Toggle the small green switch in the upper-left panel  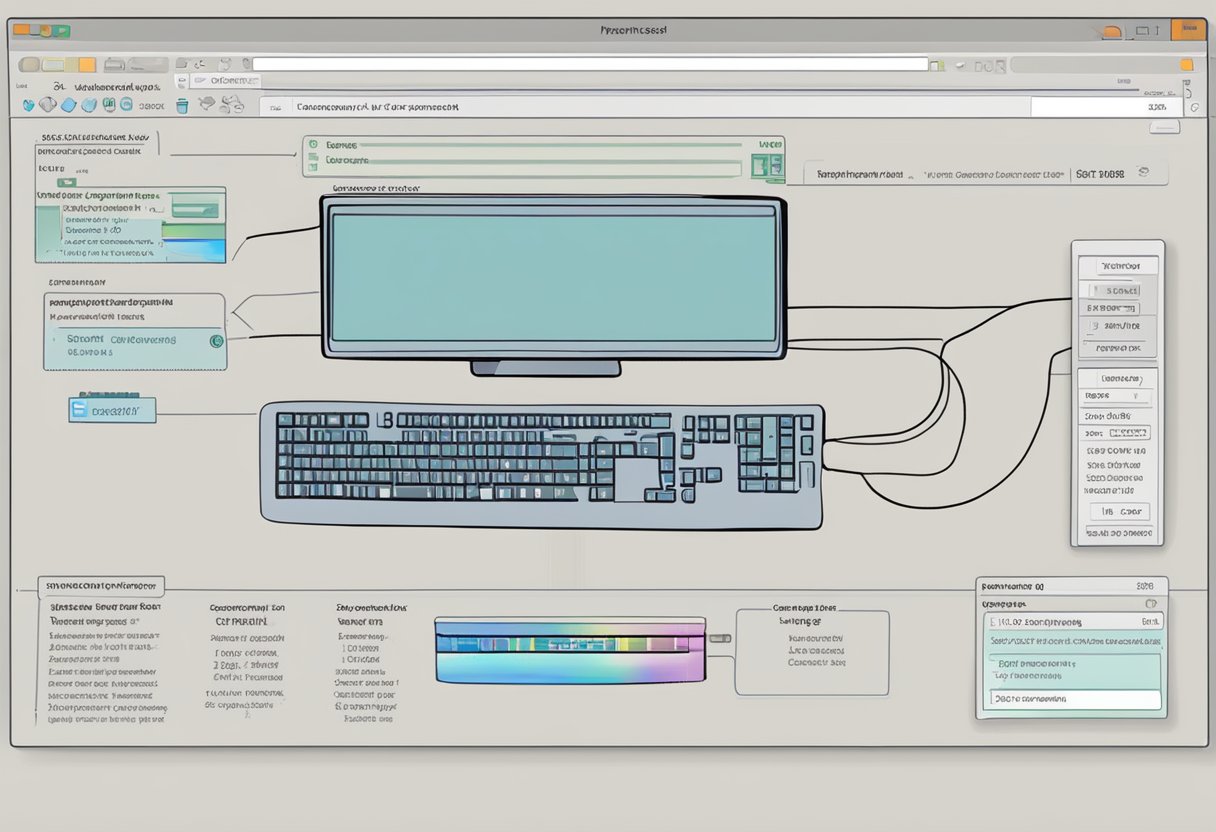pyautogui.click(x=67, y=183)
